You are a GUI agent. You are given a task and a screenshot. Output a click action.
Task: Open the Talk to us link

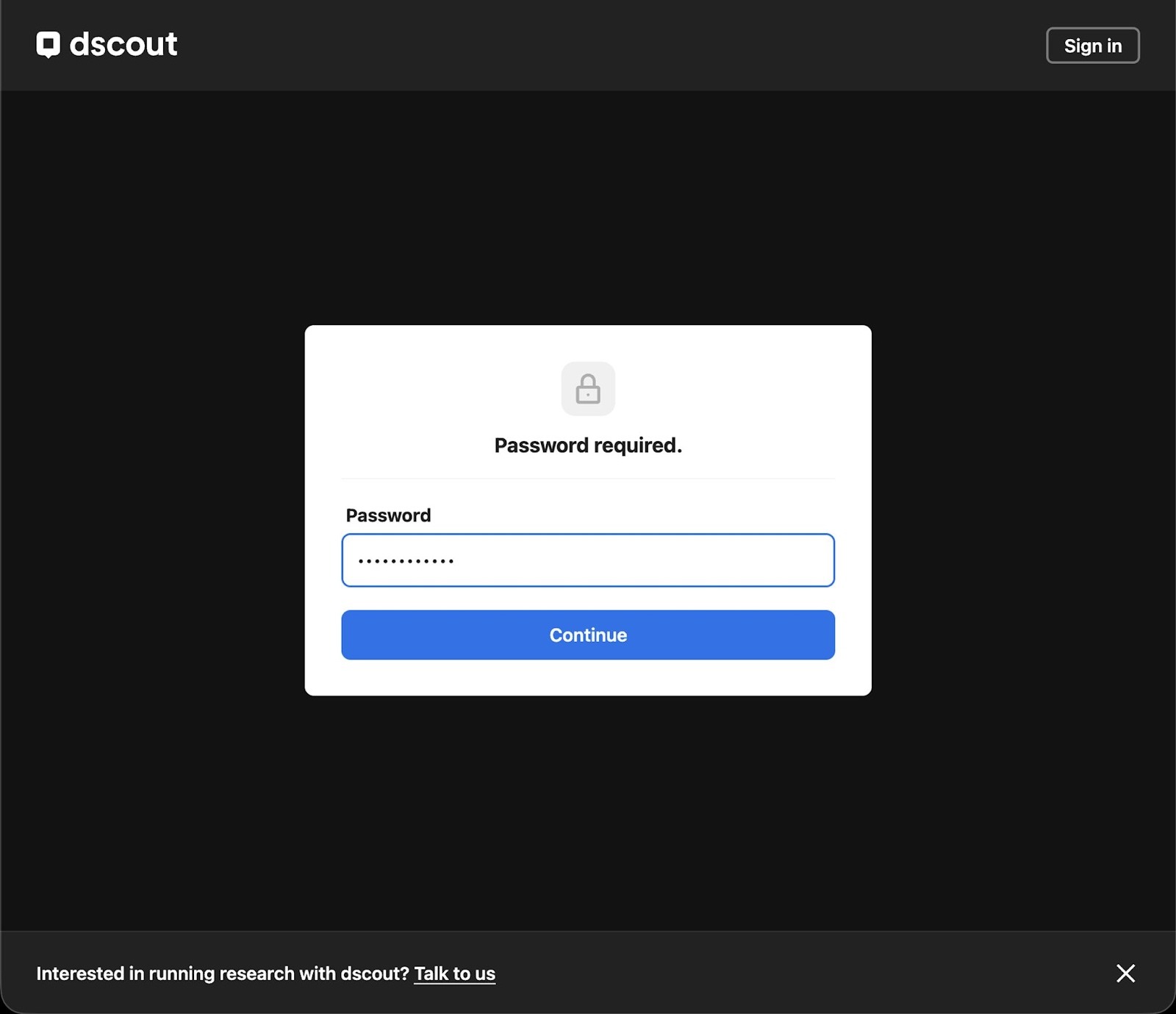[x=454, y=974]
